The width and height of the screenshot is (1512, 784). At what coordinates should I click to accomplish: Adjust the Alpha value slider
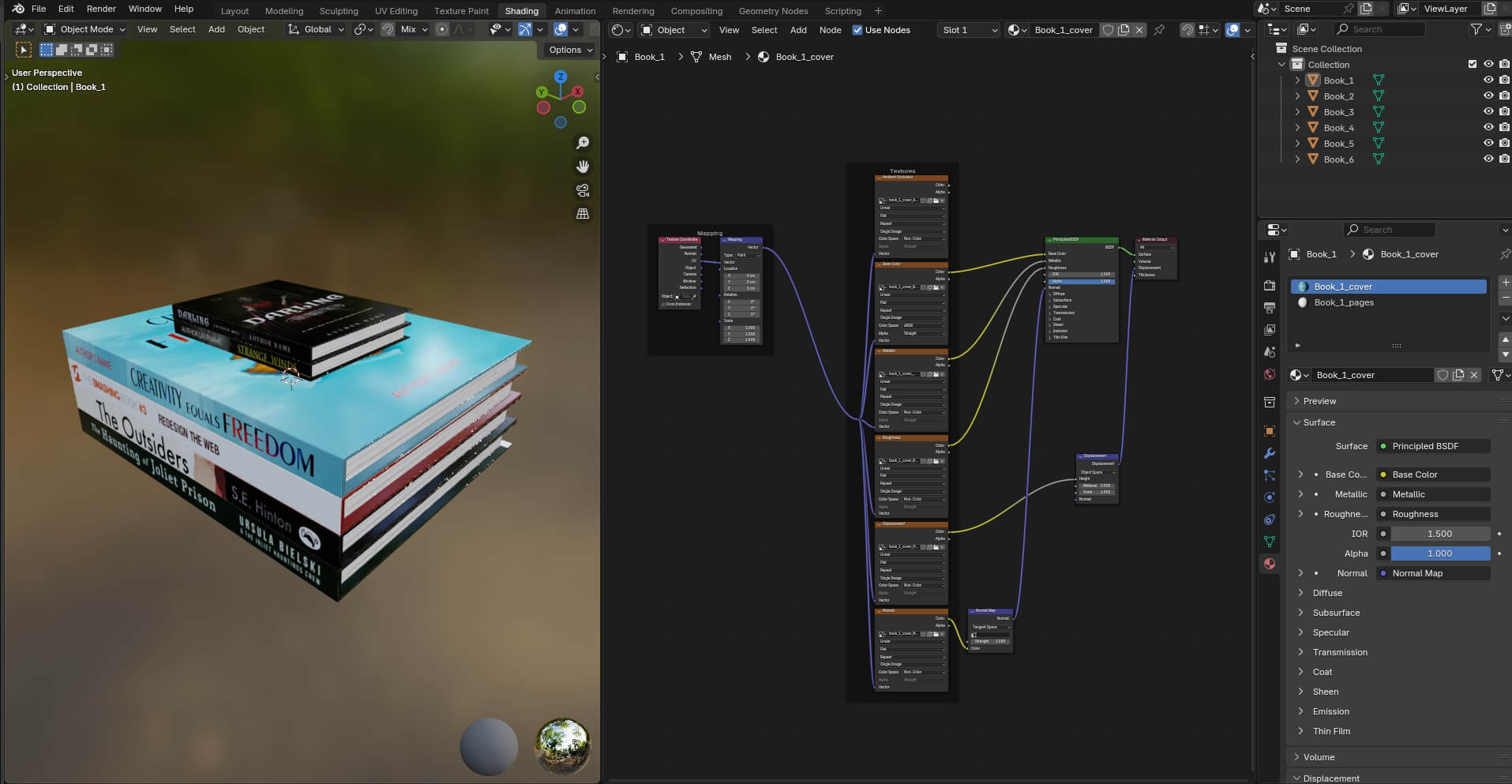coord(1440,553)
